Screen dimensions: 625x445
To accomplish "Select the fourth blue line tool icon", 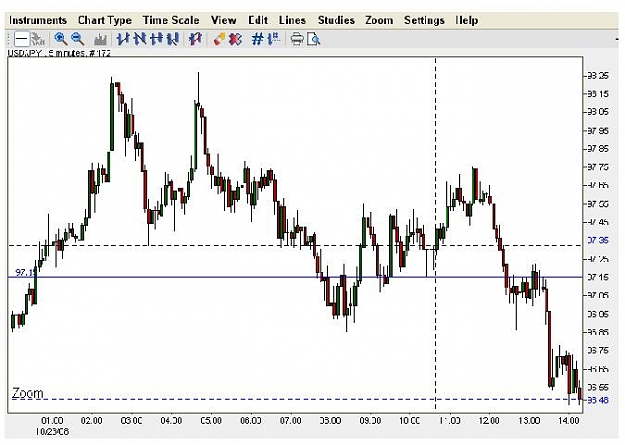I will (x=173, y=39).
